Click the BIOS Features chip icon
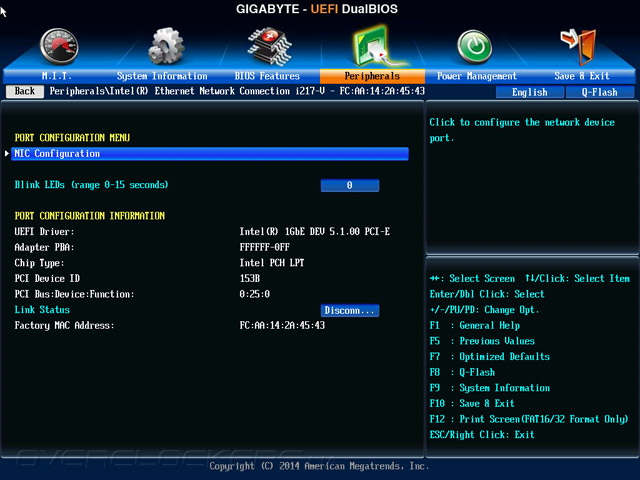The image size is (640, 480). (x=269, y=46)
